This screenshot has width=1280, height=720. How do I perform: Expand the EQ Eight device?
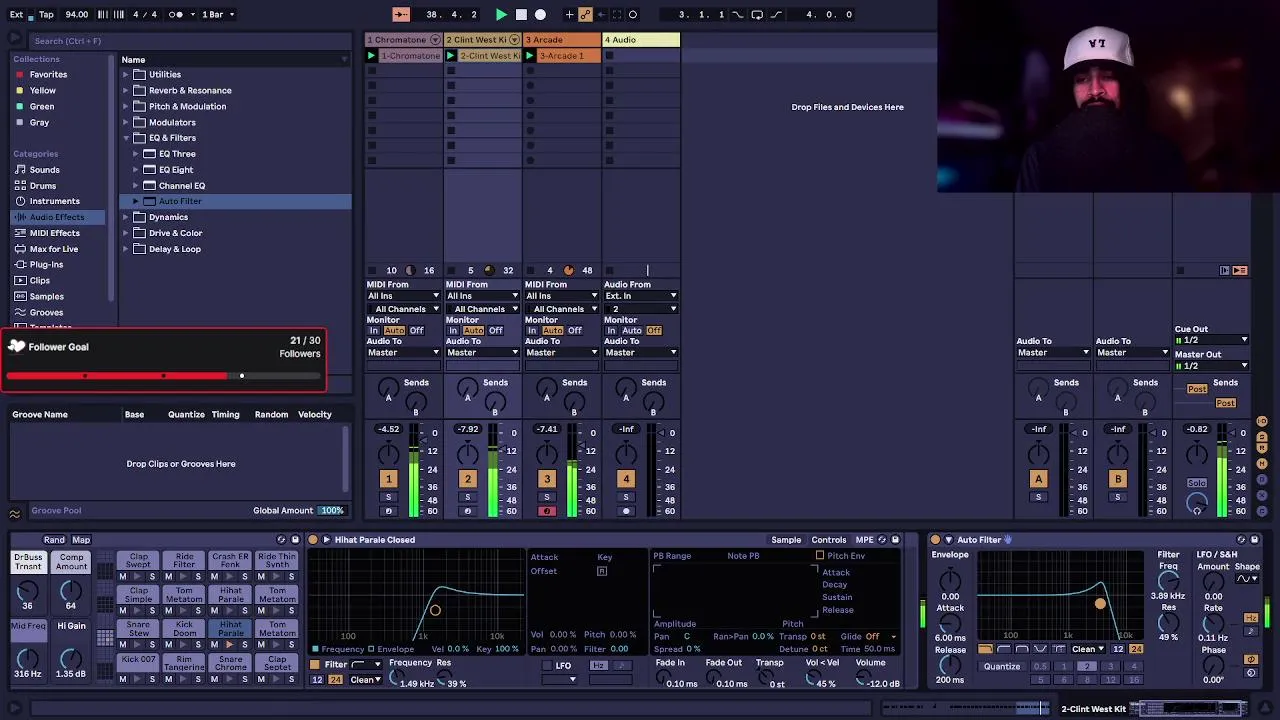pos(136,170)
